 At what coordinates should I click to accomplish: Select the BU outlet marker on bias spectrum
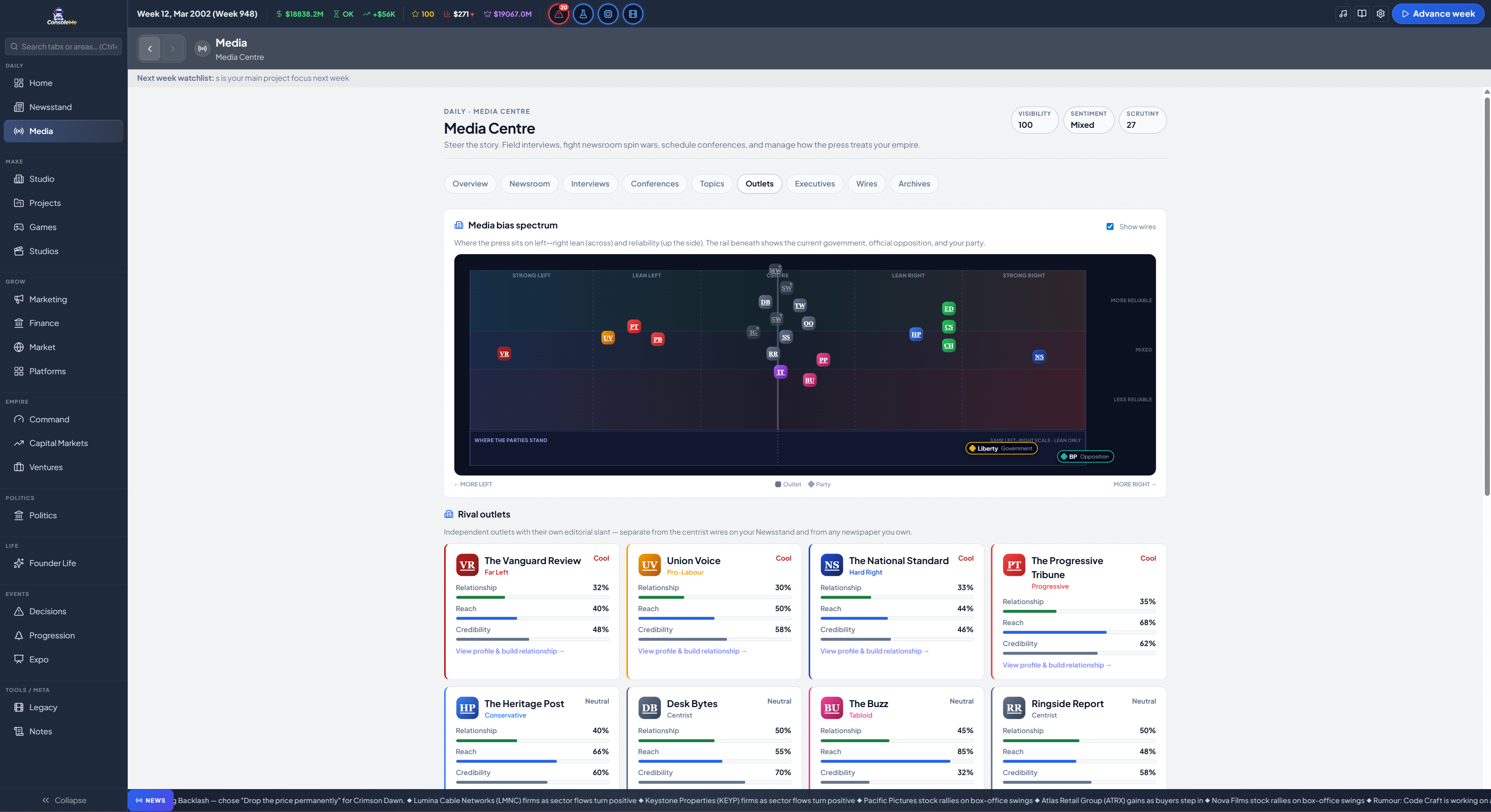point(810,380)
